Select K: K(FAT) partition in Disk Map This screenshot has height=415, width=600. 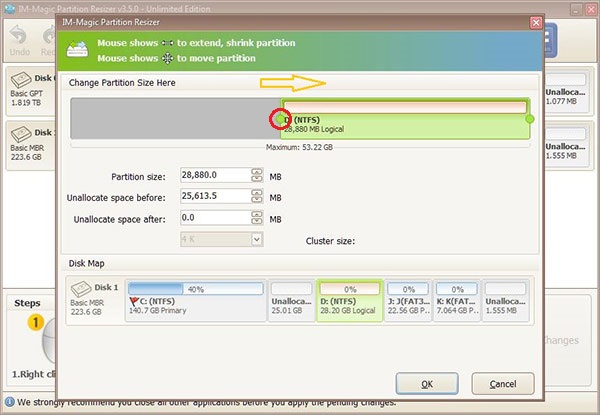click(x=457, y=301)
